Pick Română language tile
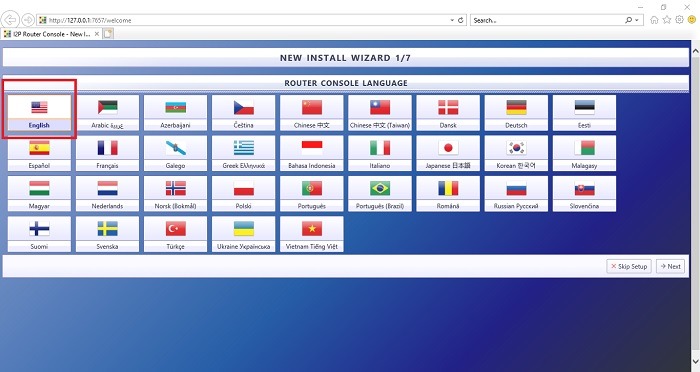 tap(448, 193)
